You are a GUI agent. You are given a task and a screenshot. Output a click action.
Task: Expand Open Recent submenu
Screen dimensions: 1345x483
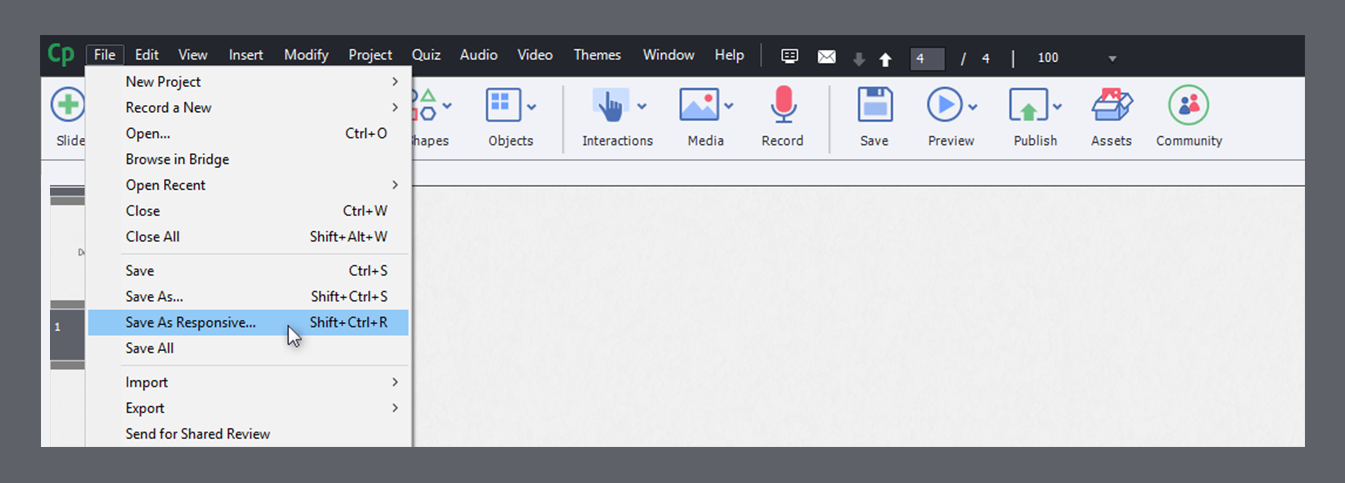pyautogui.click(x=248, y=186)
